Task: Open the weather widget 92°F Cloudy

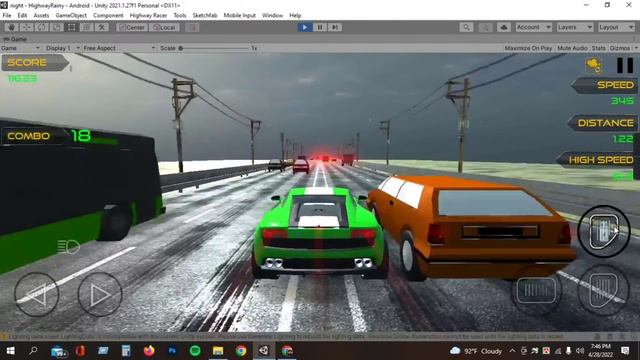Action: (476, 351)
